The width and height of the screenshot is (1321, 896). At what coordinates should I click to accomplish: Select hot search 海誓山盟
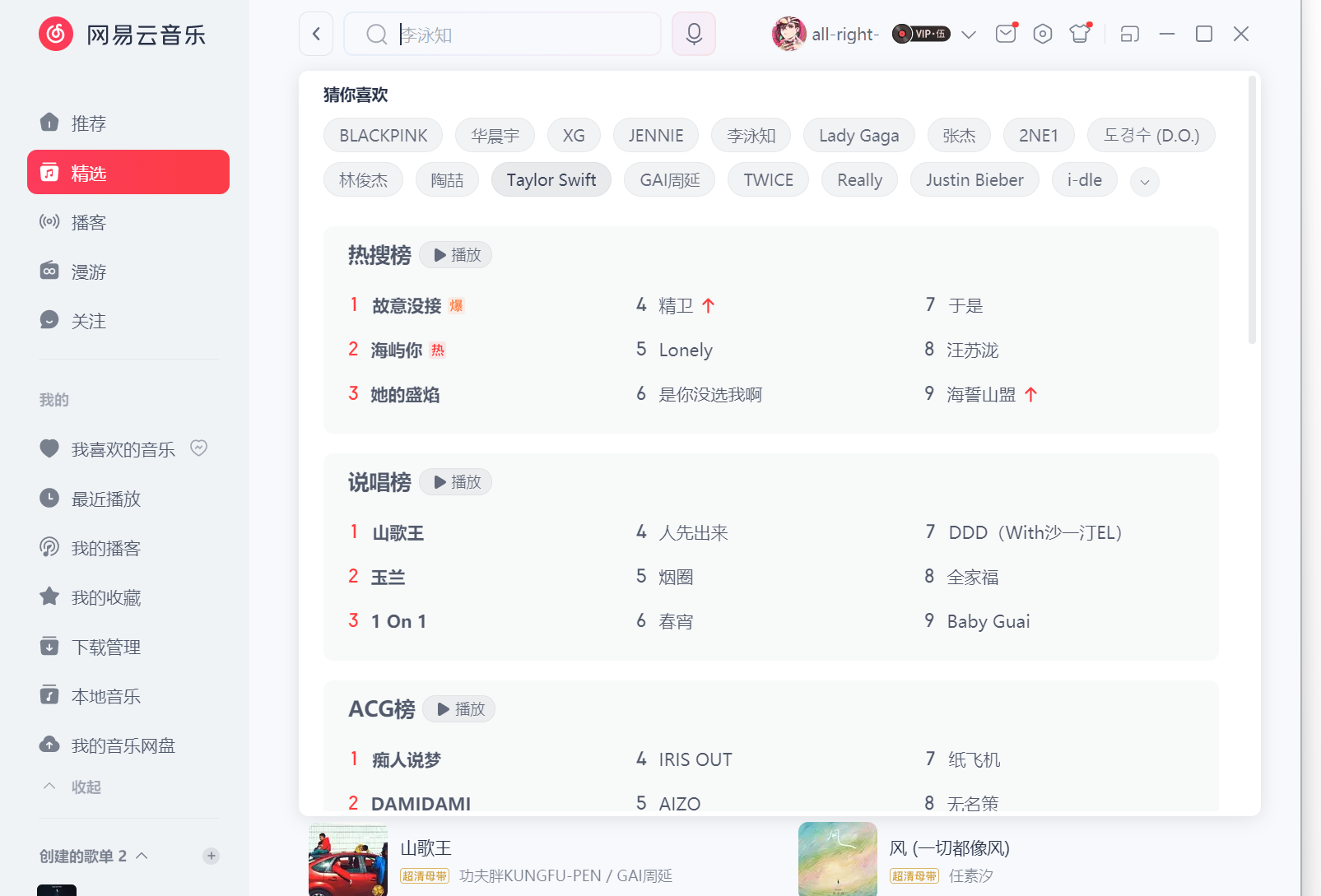pos(981,395)
